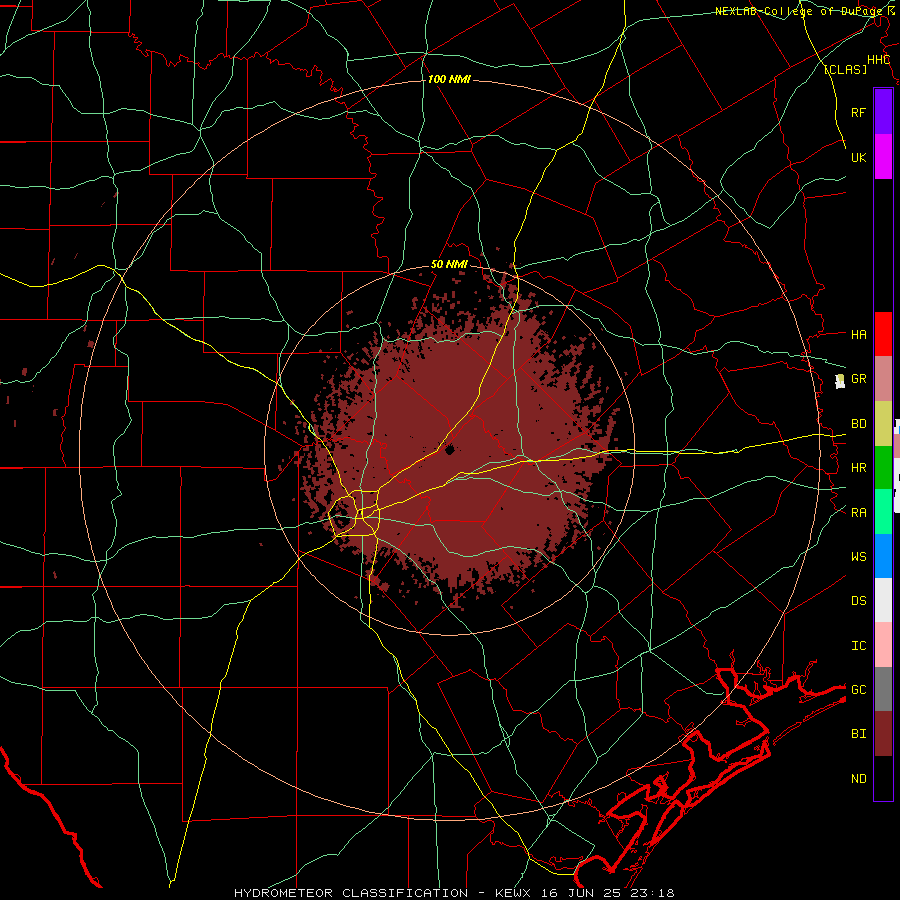Screen dimensions: 900x900
Task: Click the "HR" legend label text
Action: (858, 468)
